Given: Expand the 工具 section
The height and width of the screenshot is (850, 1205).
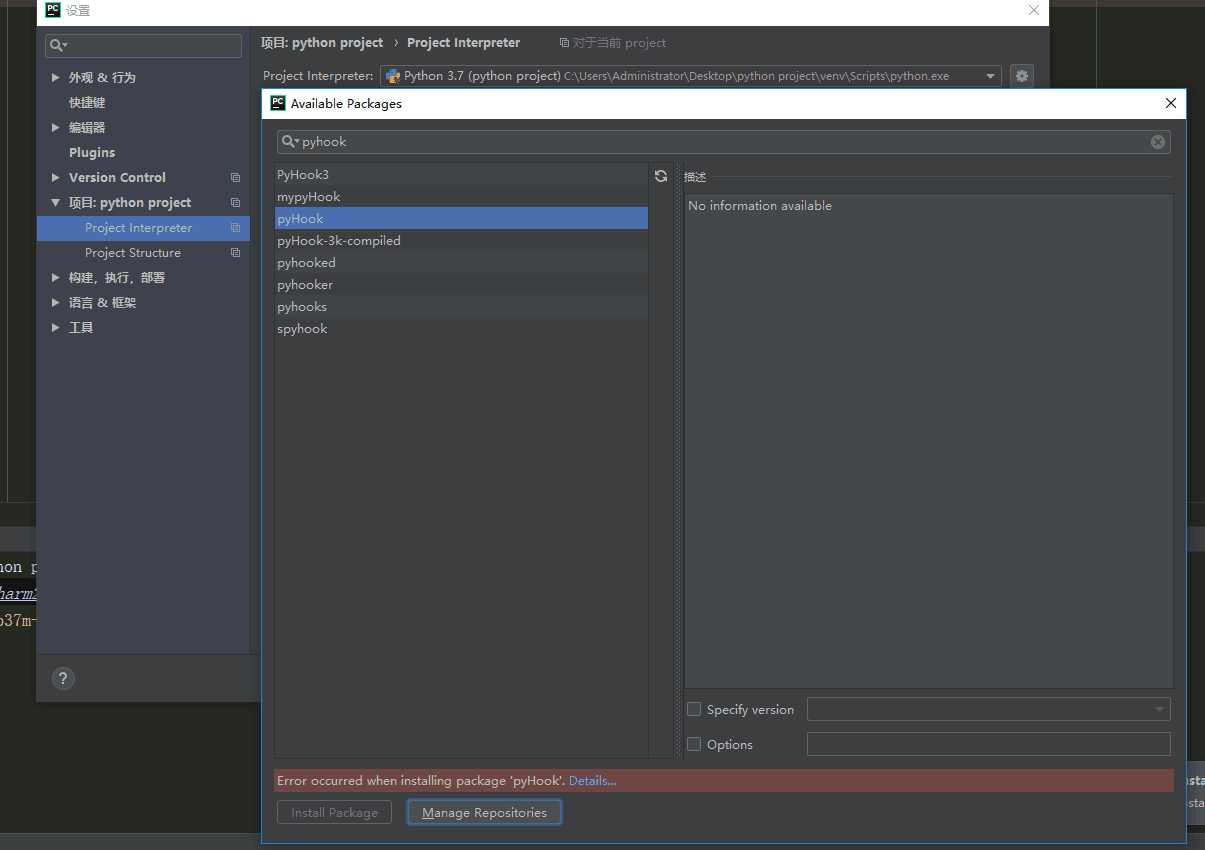Looking at the screenshot, I should [x=55, y=327].
